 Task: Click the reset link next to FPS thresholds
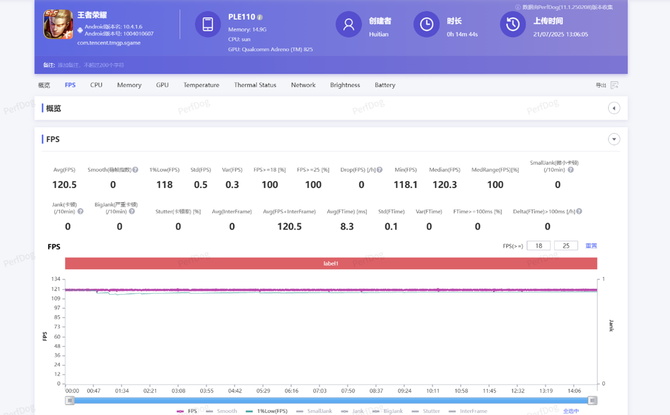coord(591,245)
